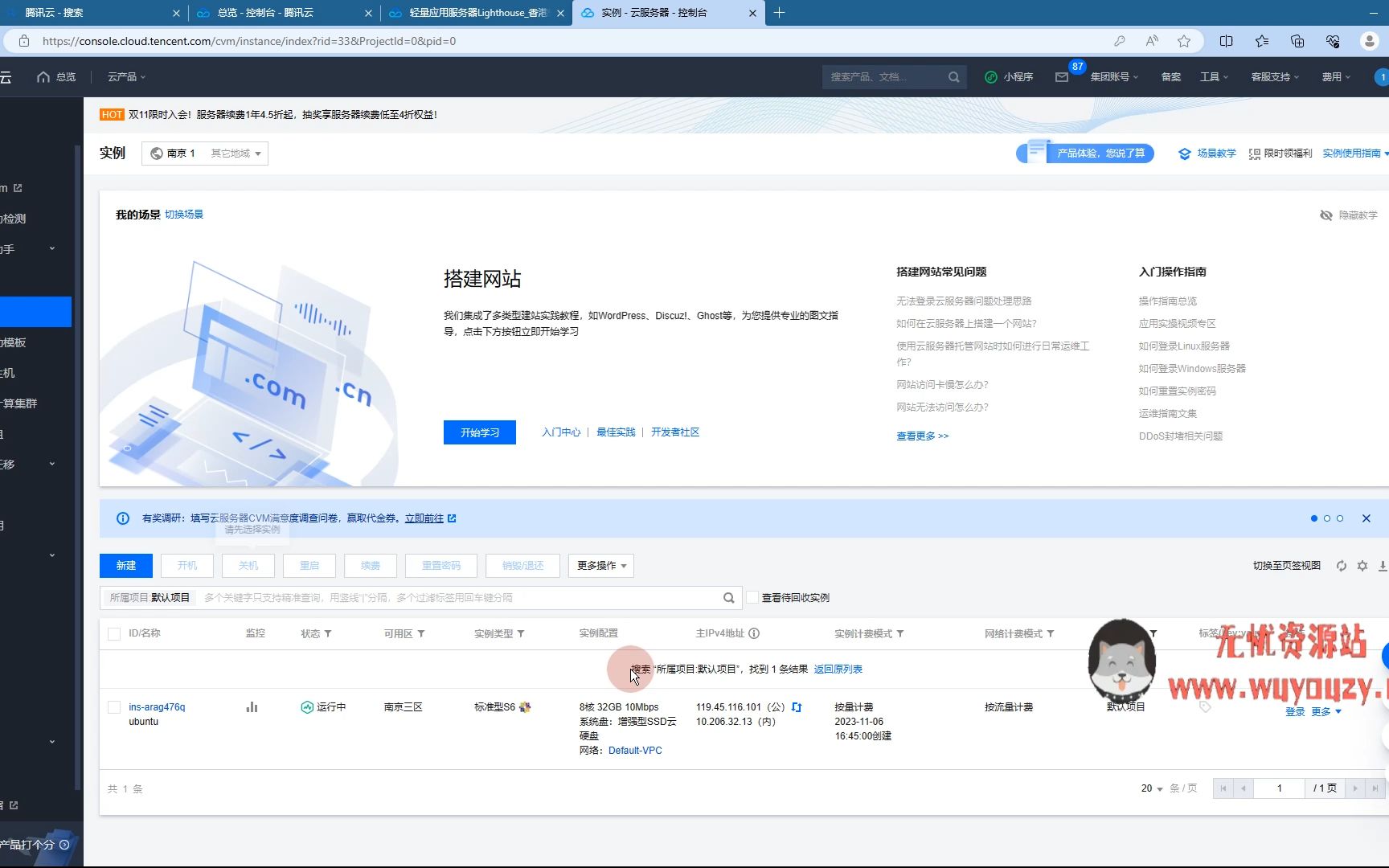This screenshot has width=1389, height=868.
Task: Open the table settings gear icon
Action: coord(1362,566)
